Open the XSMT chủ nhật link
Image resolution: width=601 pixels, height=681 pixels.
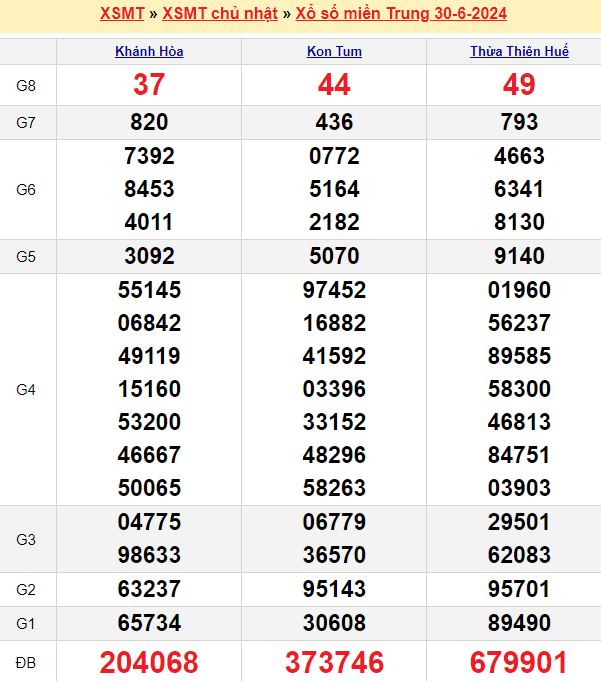coord(220,13)
